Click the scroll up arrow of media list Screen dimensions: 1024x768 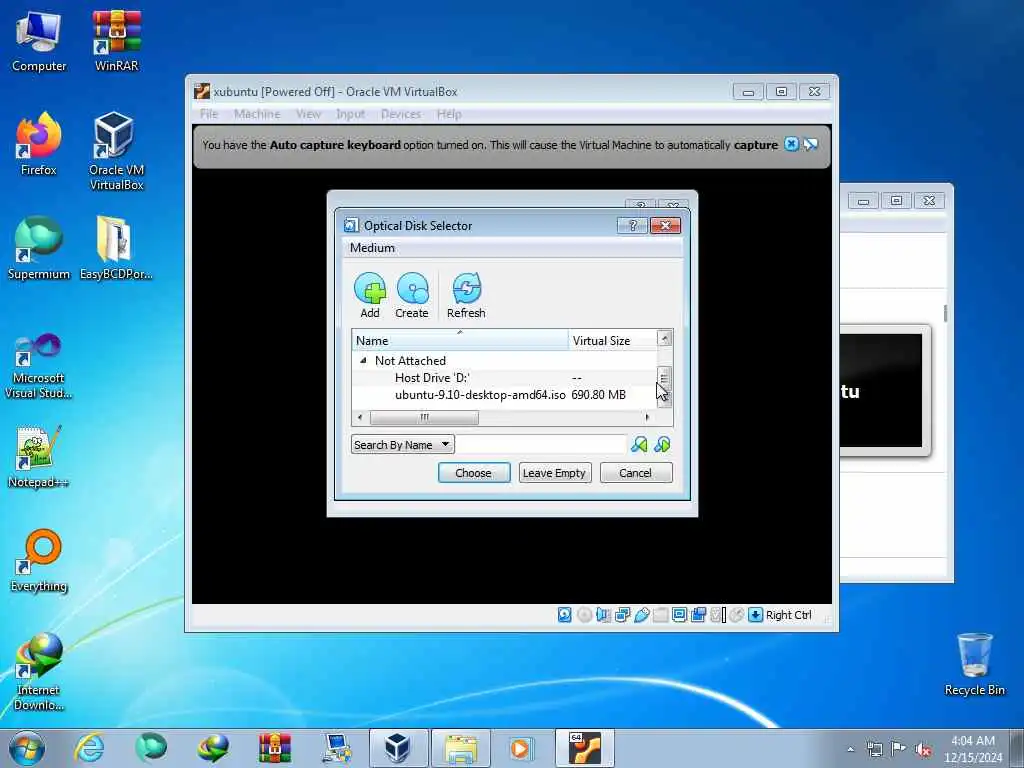point(664,338)
